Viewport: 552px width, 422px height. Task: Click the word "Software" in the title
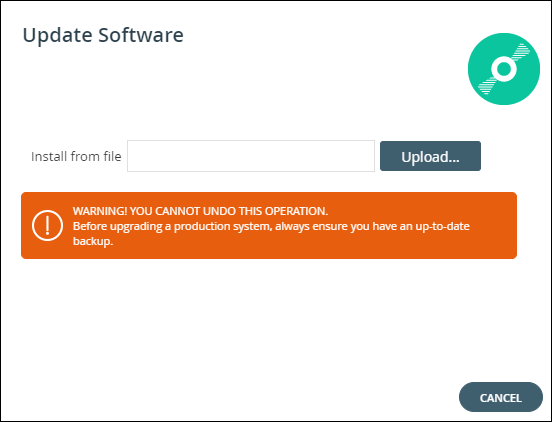[141, 35]
